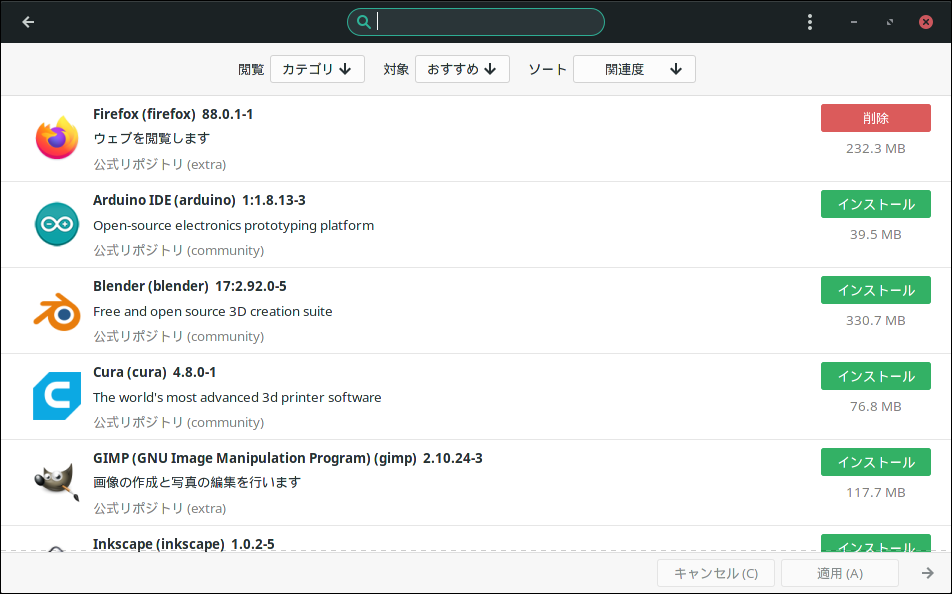Viewport: 952px width, 594px height.
Task: Click Open-source electronics prototyping platform text
Action: coord(233,225)
